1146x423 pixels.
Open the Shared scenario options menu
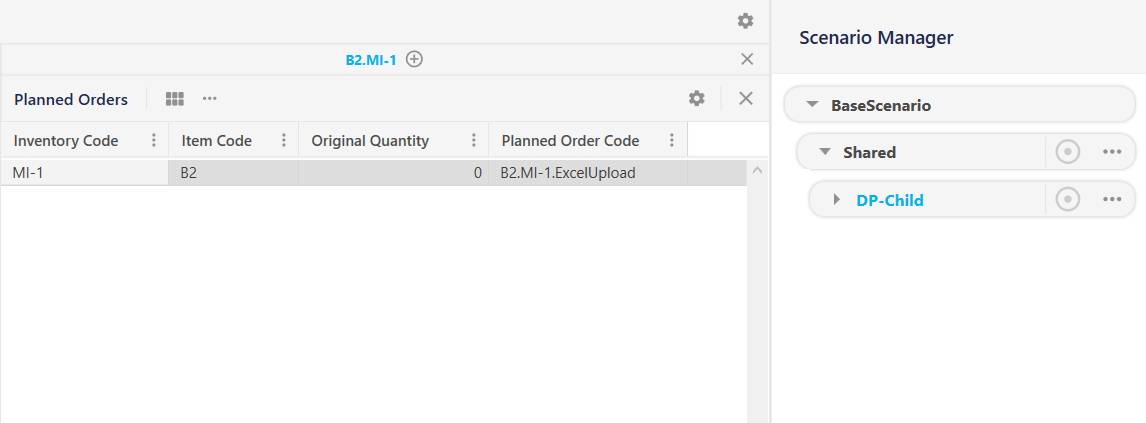[1112, 152]
